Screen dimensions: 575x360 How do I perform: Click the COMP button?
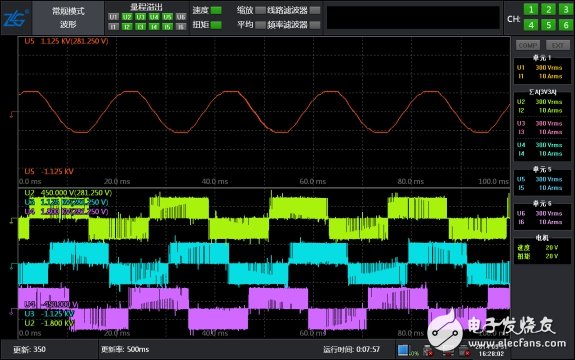(528, 45)
